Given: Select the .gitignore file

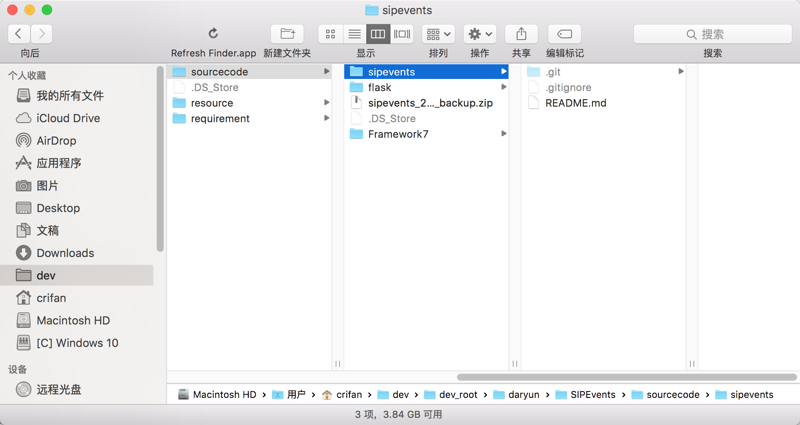Looking at the screenshot, I should (603, 87).
